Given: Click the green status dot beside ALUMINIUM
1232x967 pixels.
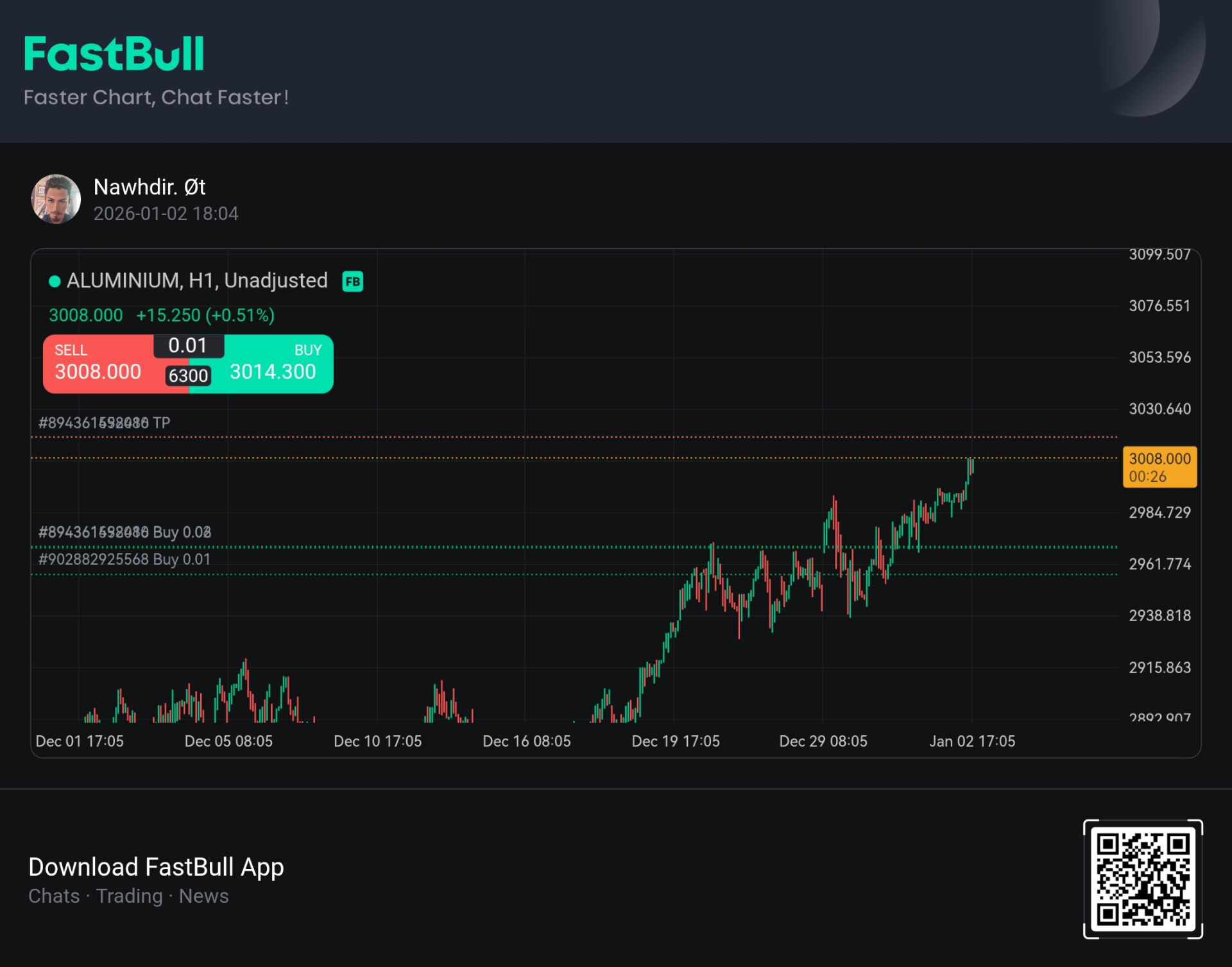Looking at the screenshot, I should pyautogui.click(x=55, y=281).
